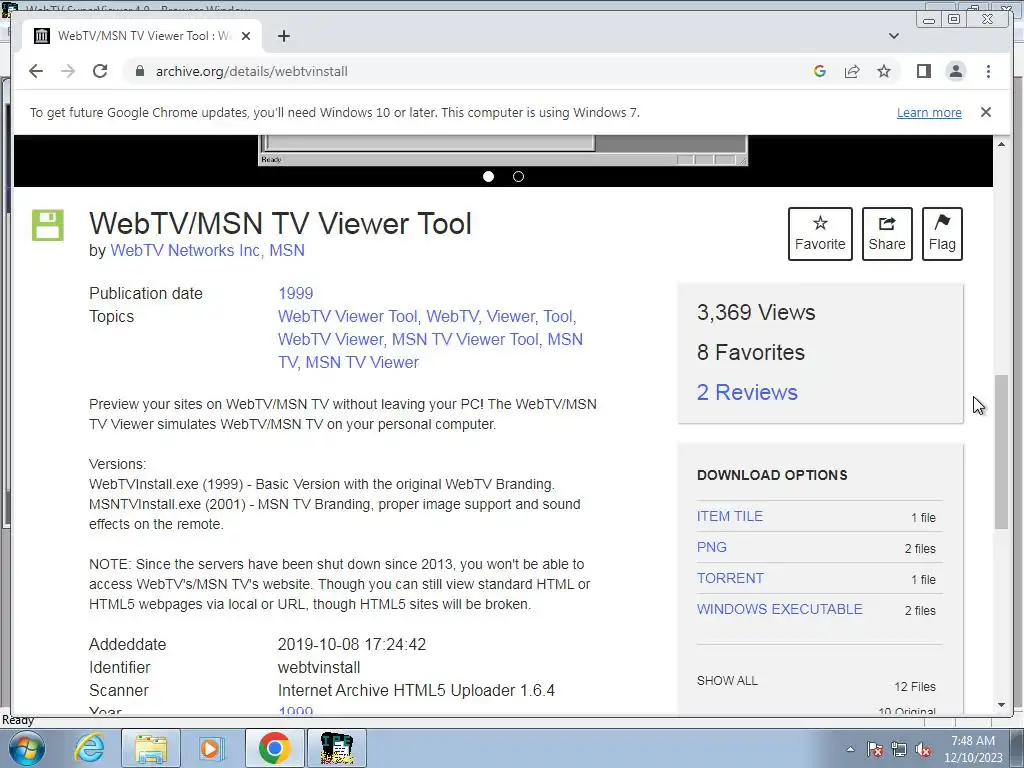The width and height of the screenshot is (1024, 768).
Task: Show all 12 files
Action: coord(727,680)
